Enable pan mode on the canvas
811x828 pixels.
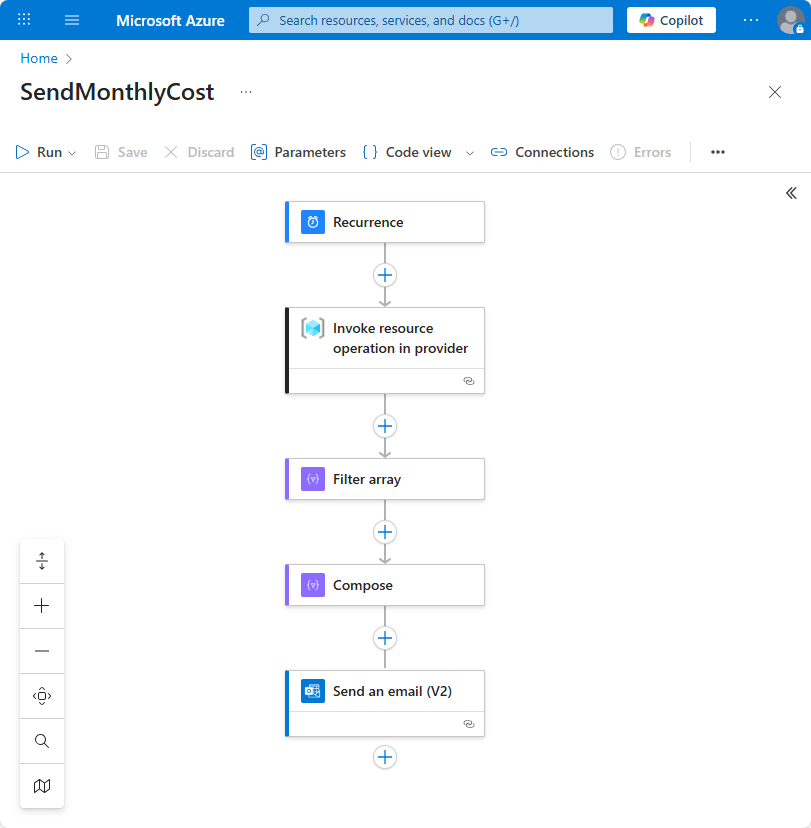tap(41, 695)
